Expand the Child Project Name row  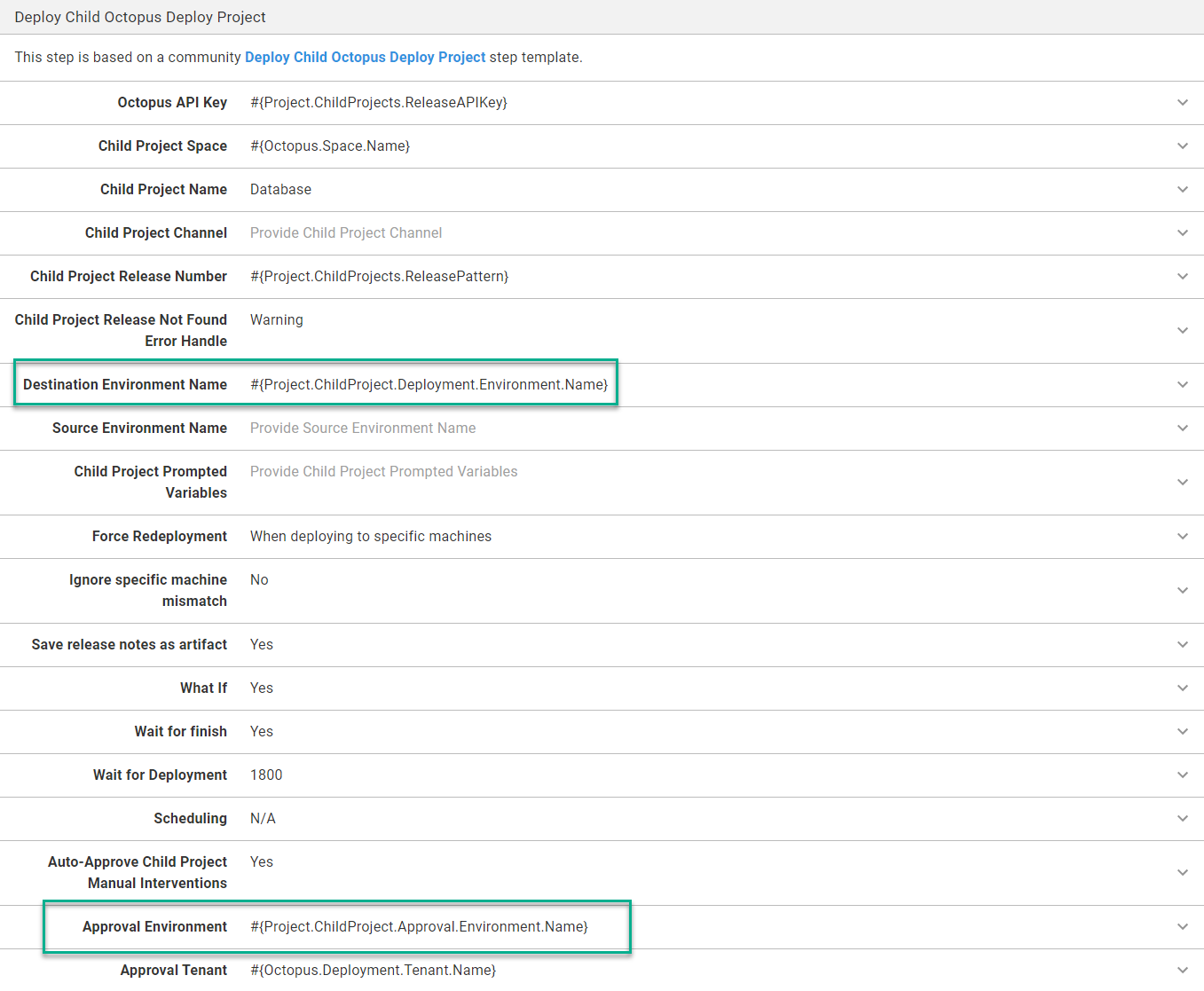point(1183,189)
